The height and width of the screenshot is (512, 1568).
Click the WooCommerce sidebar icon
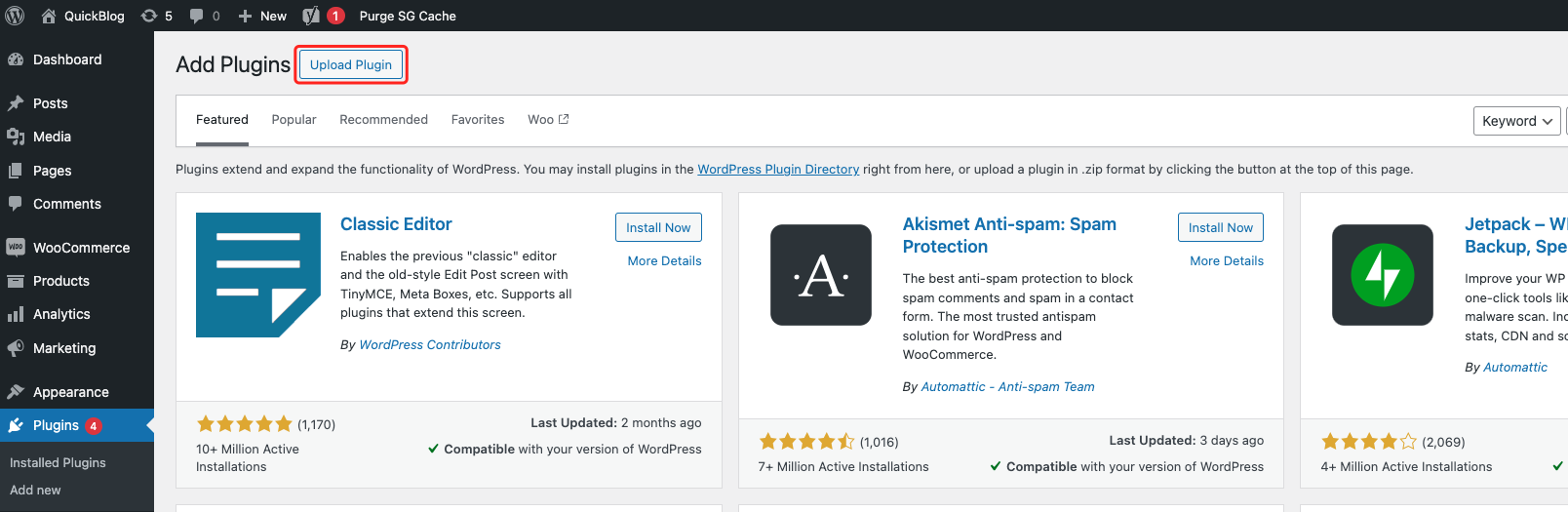pyautogui.click(x=16, y=248)
